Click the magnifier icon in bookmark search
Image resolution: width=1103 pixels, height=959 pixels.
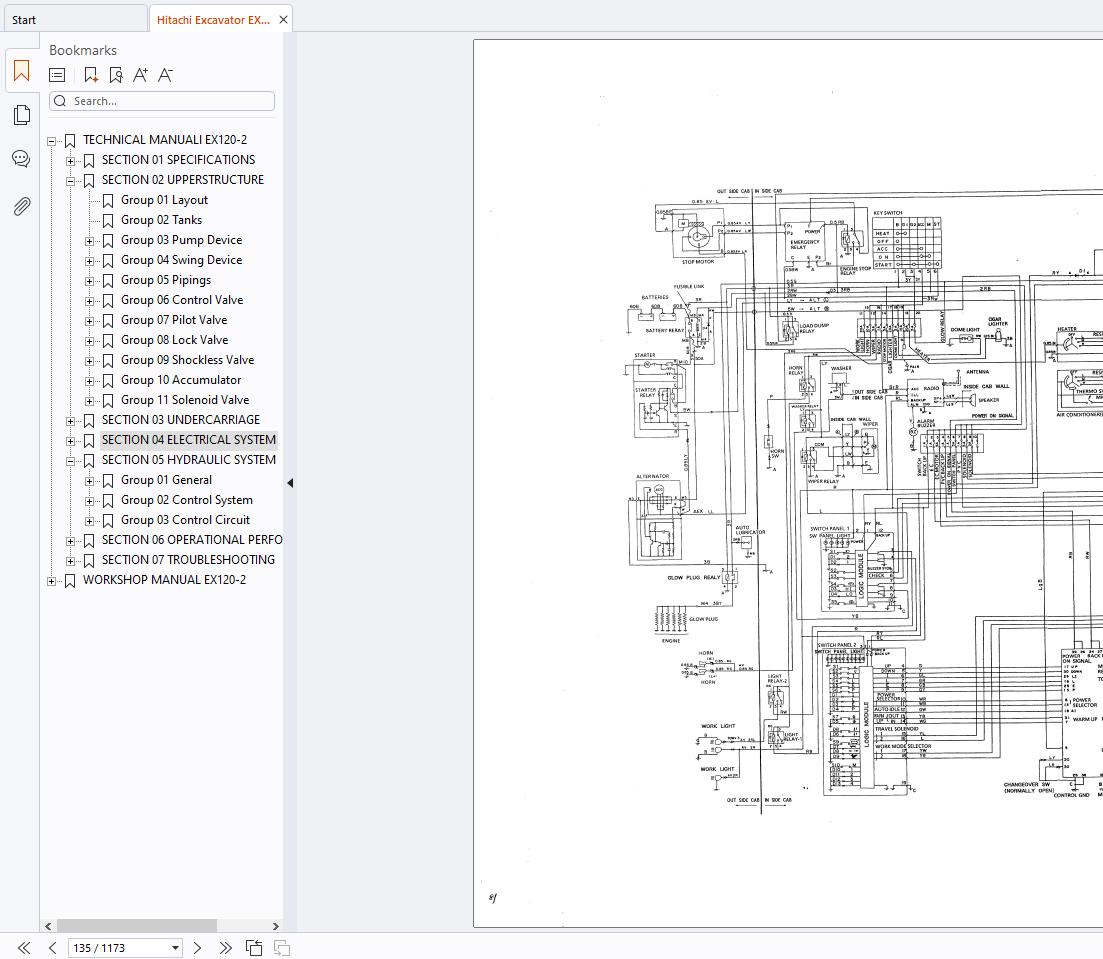point(60,101)
